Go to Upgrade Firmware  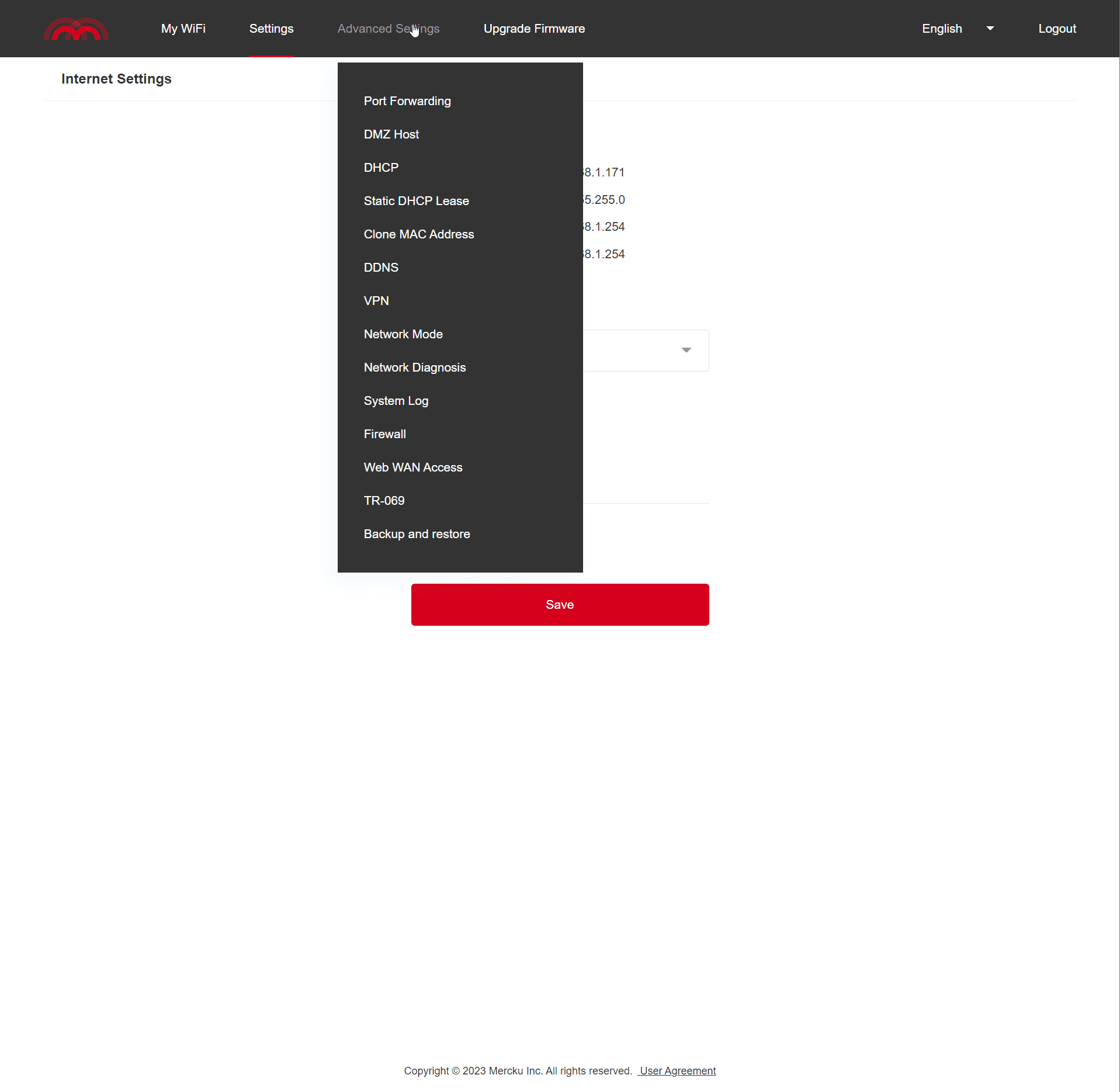(534, 29)
